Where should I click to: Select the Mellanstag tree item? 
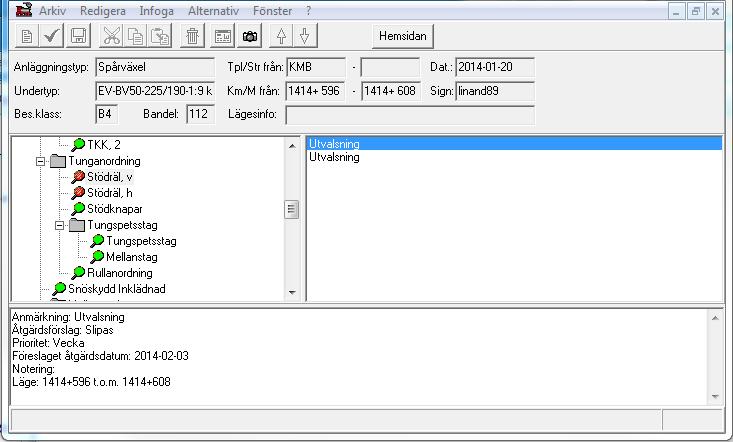[x=132, y=257]
